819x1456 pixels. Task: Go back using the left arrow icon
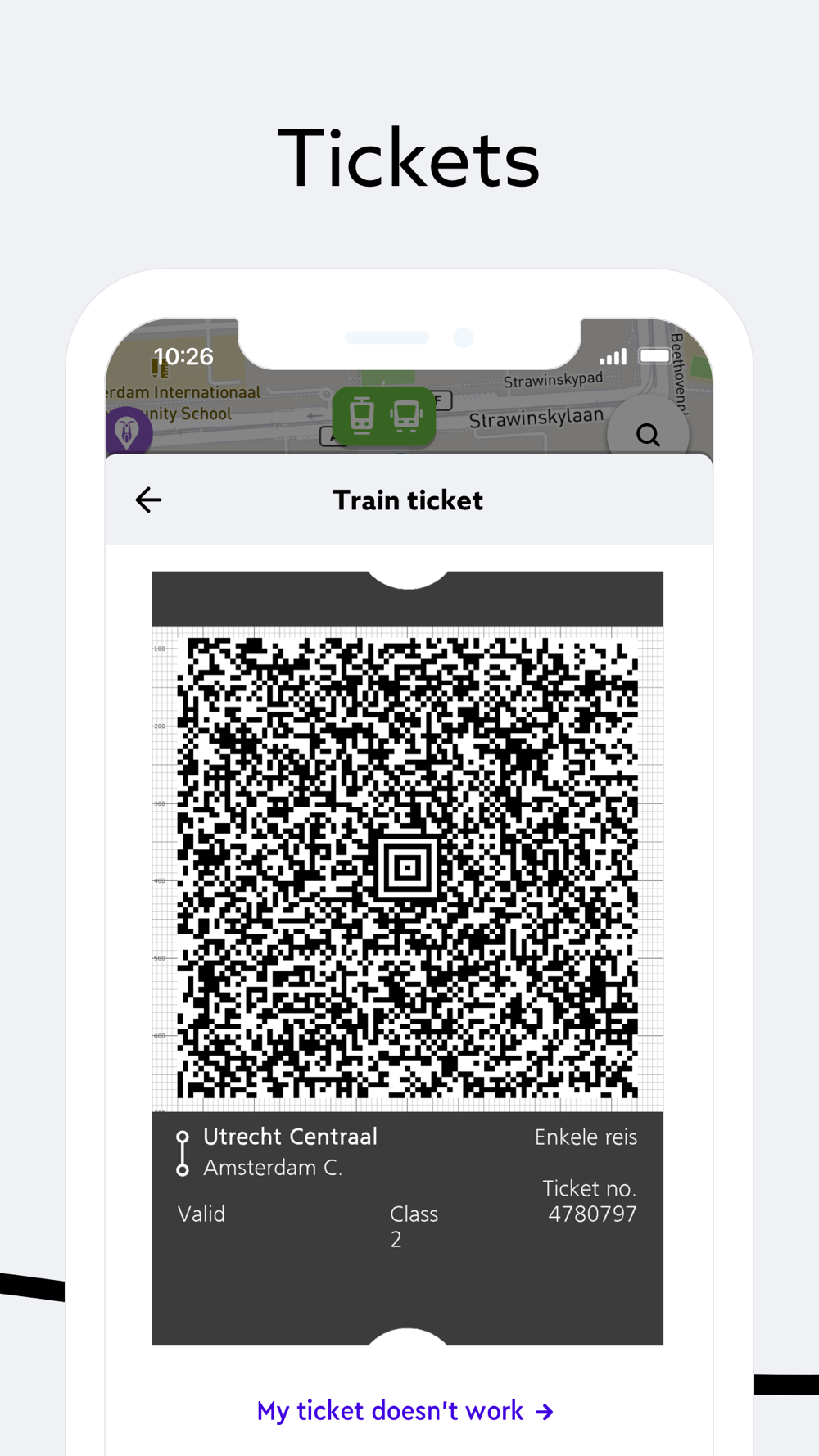click(x=148, y=500)
